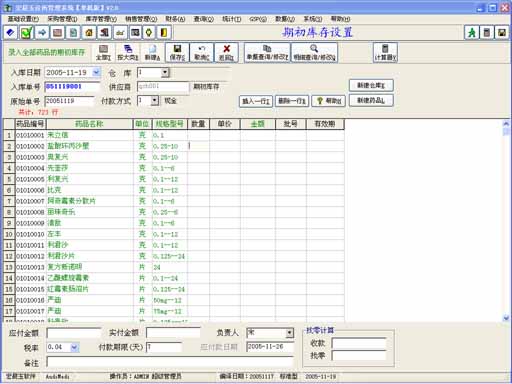Launch the 计算器(Y) calculator button
The width and height of the screenshot is (512, 384).
point(385,52)
